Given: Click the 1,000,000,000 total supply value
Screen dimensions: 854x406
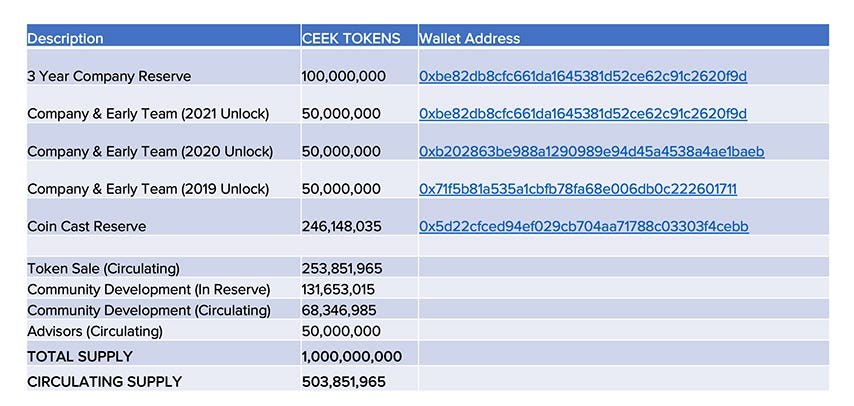Looking at the screenshot, I should pyautogui.click(x=352, y=357).
